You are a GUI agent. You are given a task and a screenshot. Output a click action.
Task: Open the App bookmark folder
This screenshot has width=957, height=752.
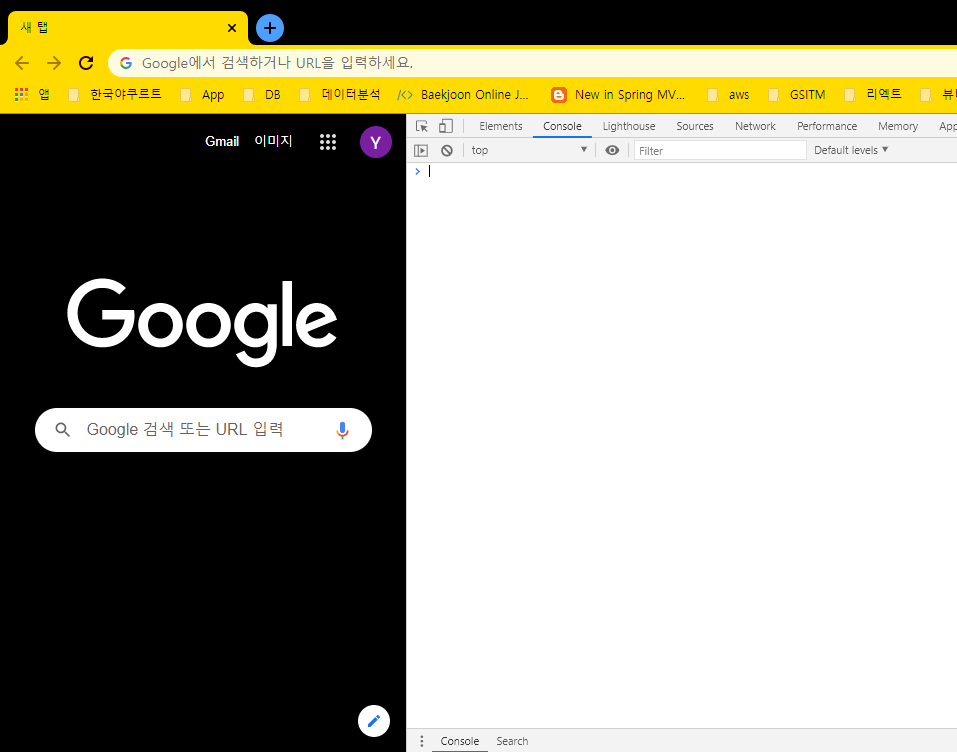point(203,95)
